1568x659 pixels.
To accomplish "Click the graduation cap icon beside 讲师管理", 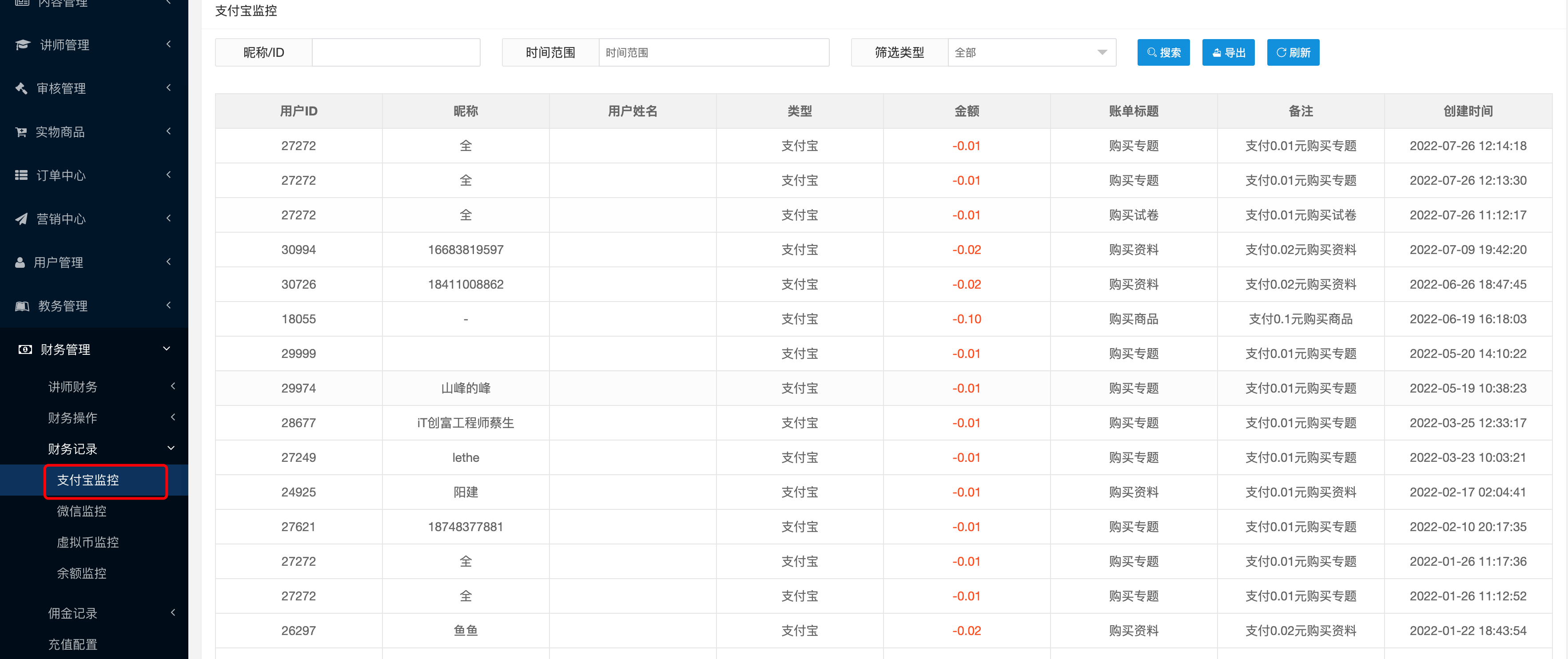I will [23, 44].
